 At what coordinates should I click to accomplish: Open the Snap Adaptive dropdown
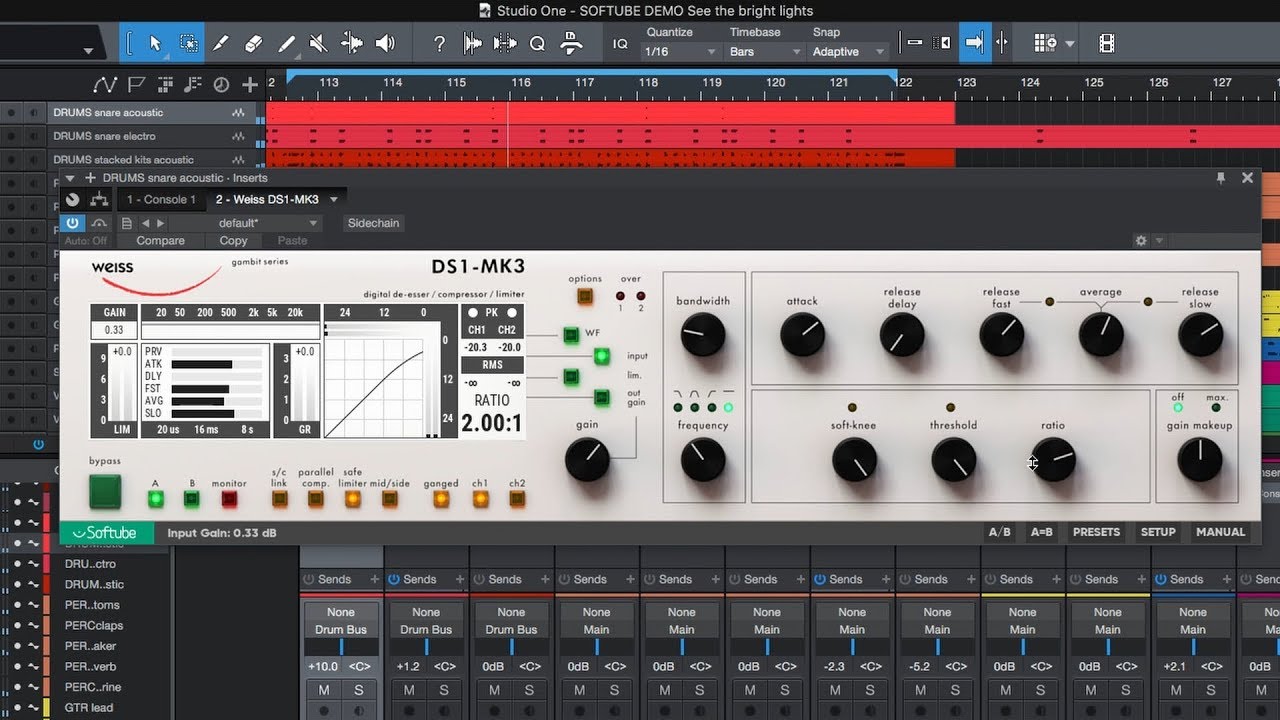[x=849, y=52]
